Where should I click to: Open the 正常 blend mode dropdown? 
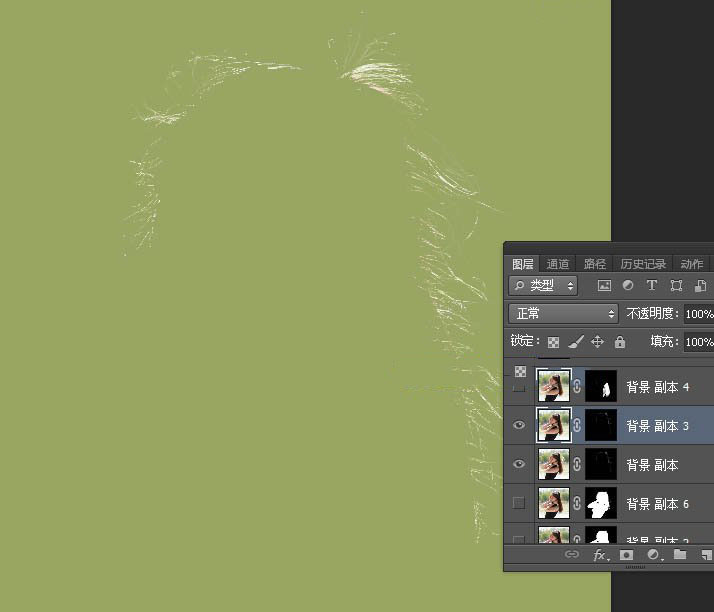point(565,314)
